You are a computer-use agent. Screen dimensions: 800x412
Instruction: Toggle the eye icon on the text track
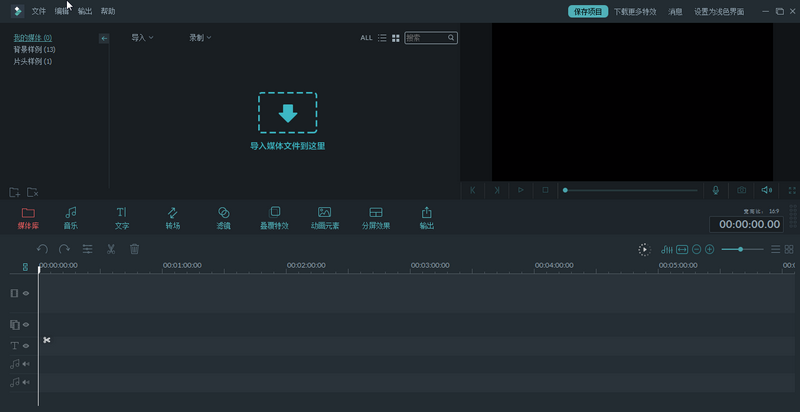(x=26, y=345)
